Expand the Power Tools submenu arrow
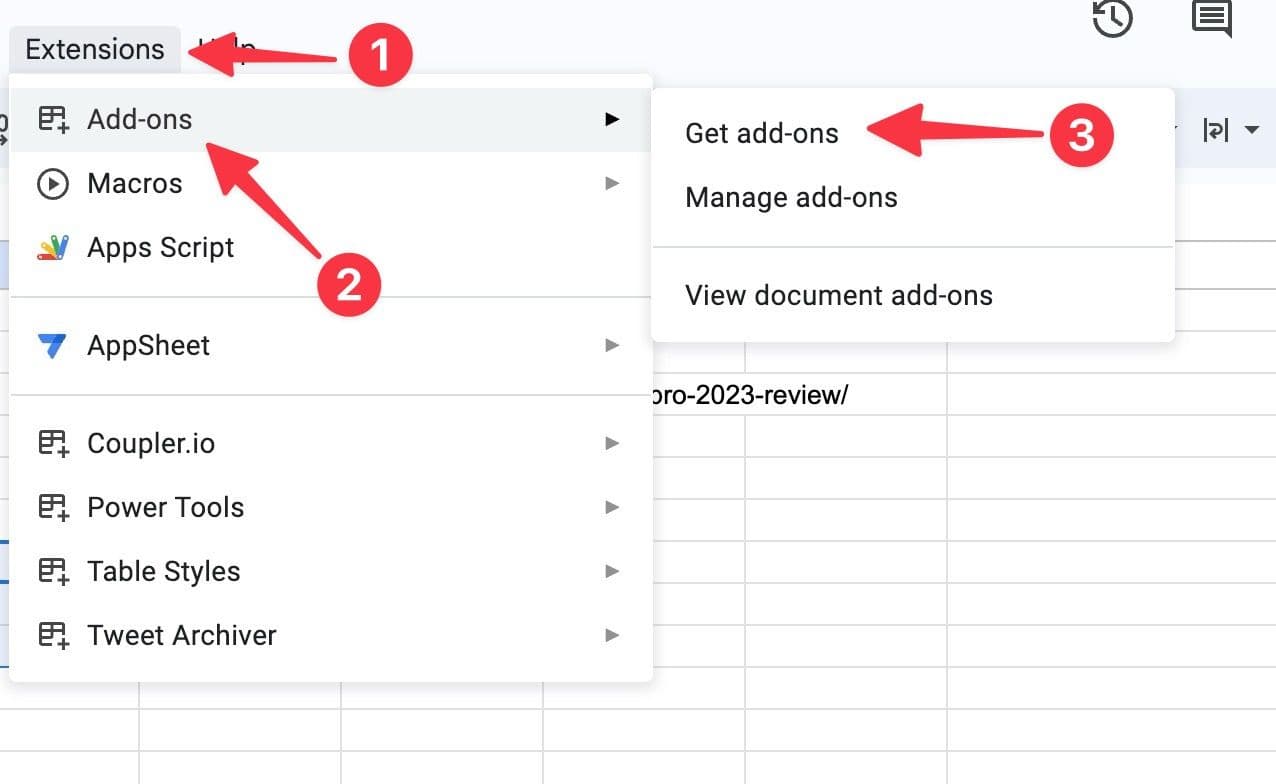 point(612,507)
